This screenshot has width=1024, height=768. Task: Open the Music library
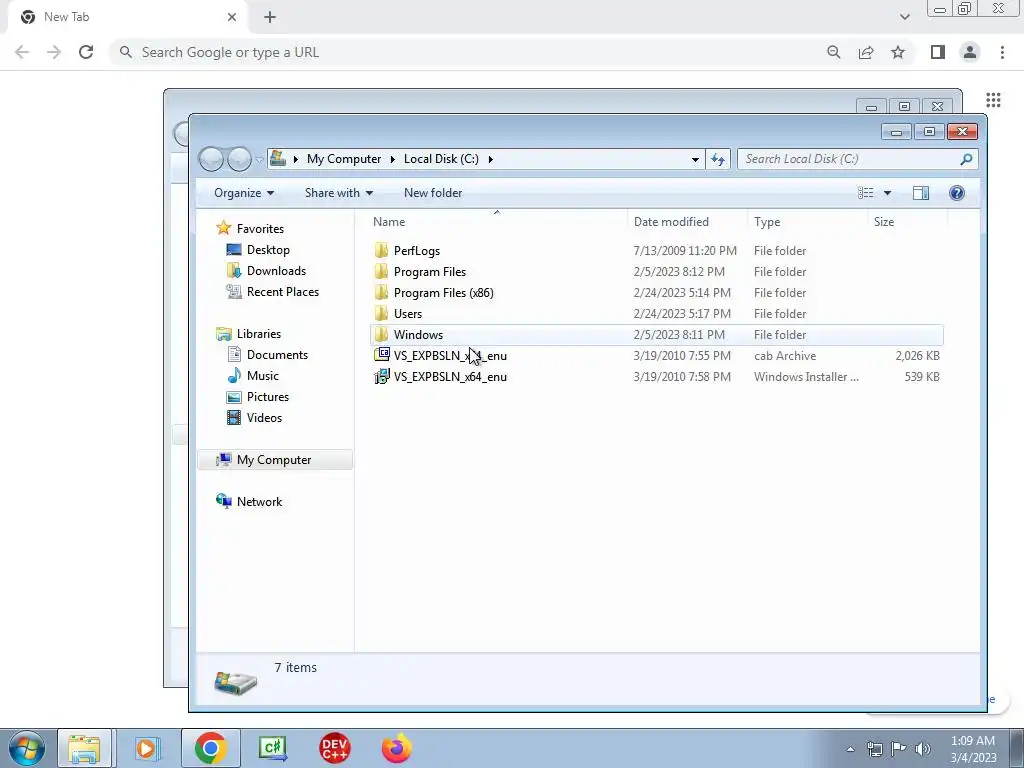coord(263,376)
